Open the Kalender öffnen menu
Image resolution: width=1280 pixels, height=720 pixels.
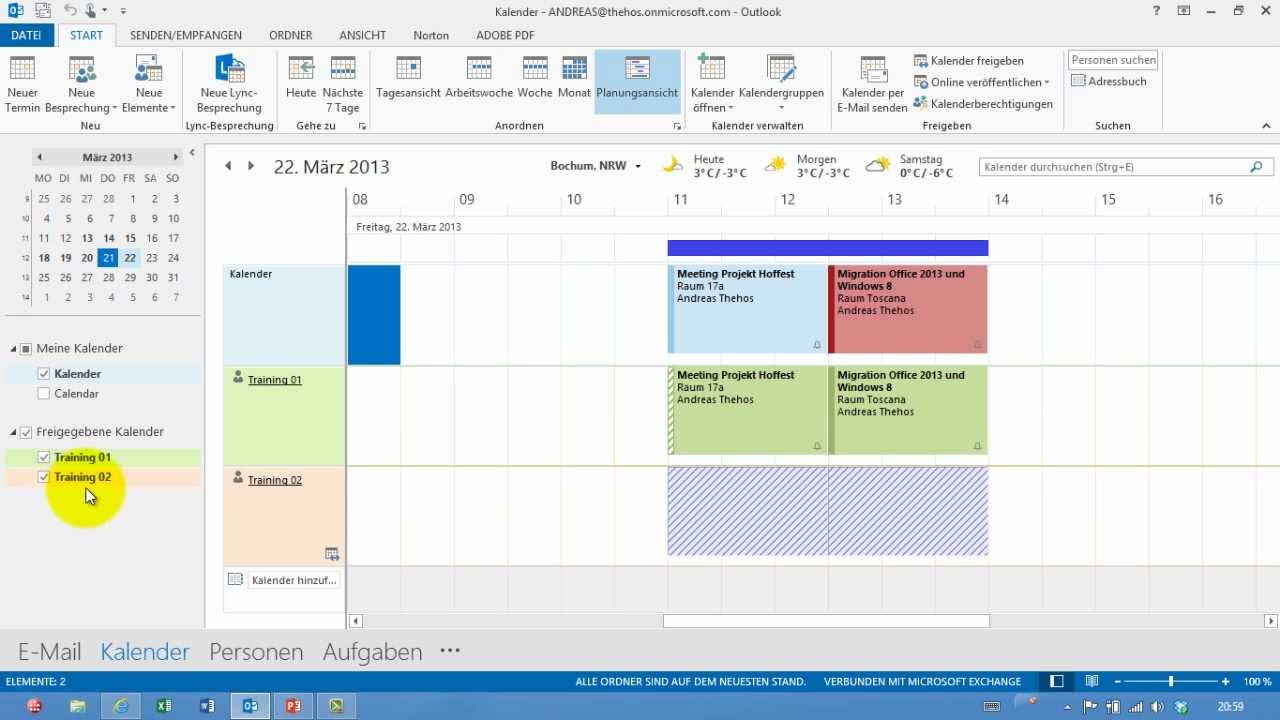click(713, 85)
